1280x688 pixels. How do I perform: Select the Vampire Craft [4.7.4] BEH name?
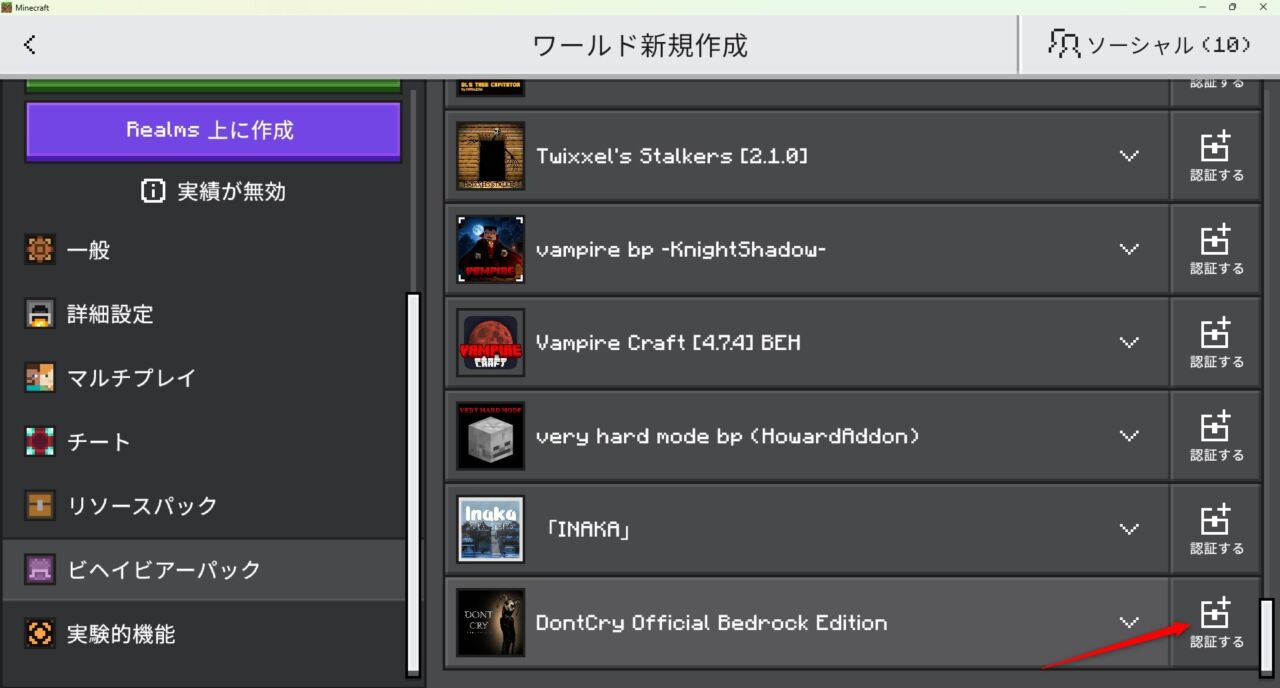pos(668,342)
